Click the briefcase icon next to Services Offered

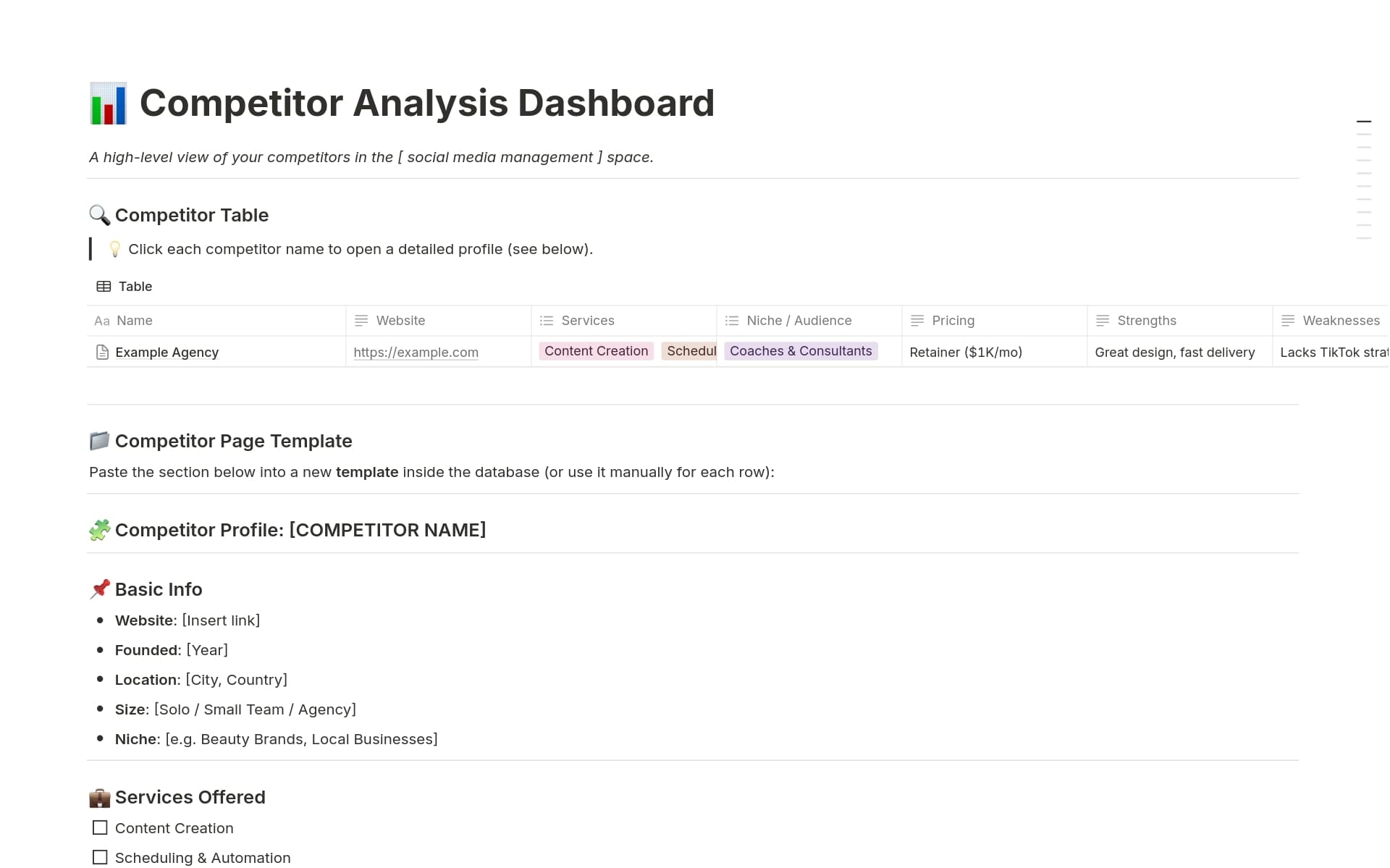(x=99, y=797)
